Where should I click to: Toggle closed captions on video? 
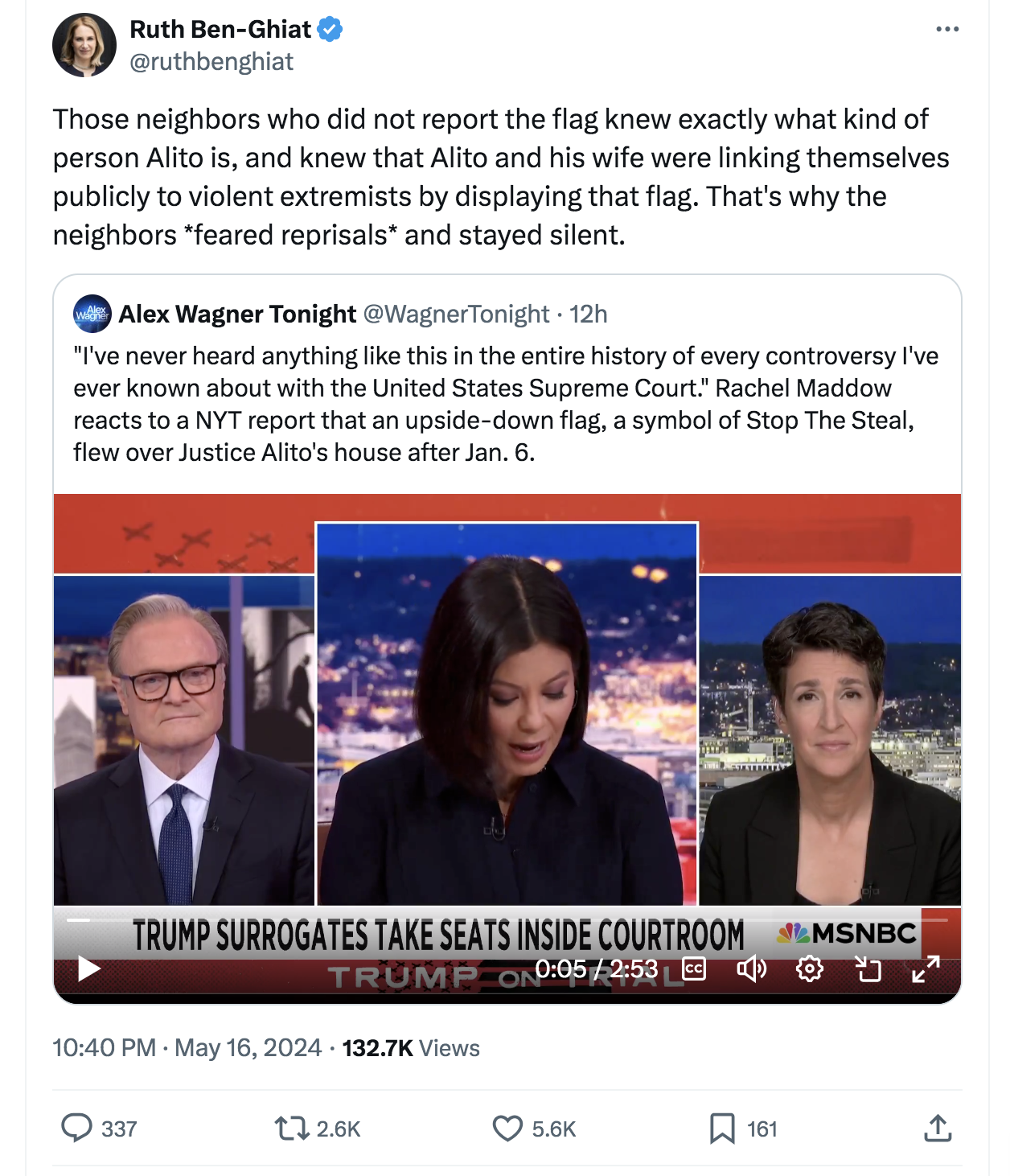[x=694, y=968]
